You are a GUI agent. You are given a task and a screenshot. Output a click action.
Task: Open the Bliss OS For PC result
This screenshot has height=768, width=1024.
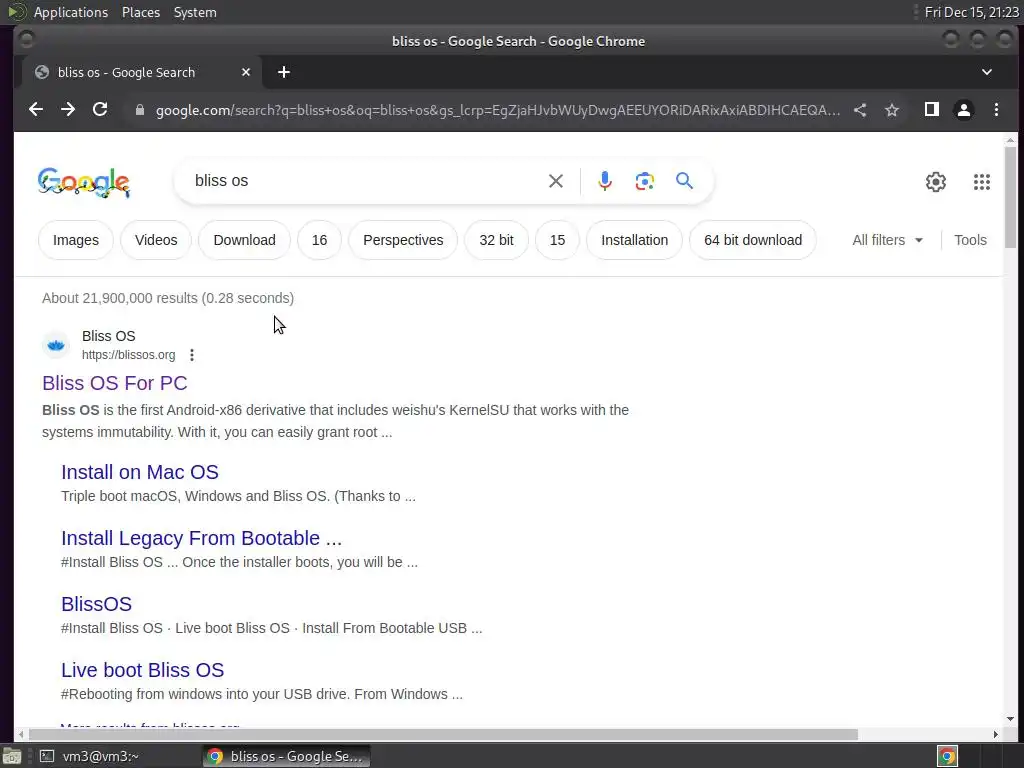coord(115,383)
